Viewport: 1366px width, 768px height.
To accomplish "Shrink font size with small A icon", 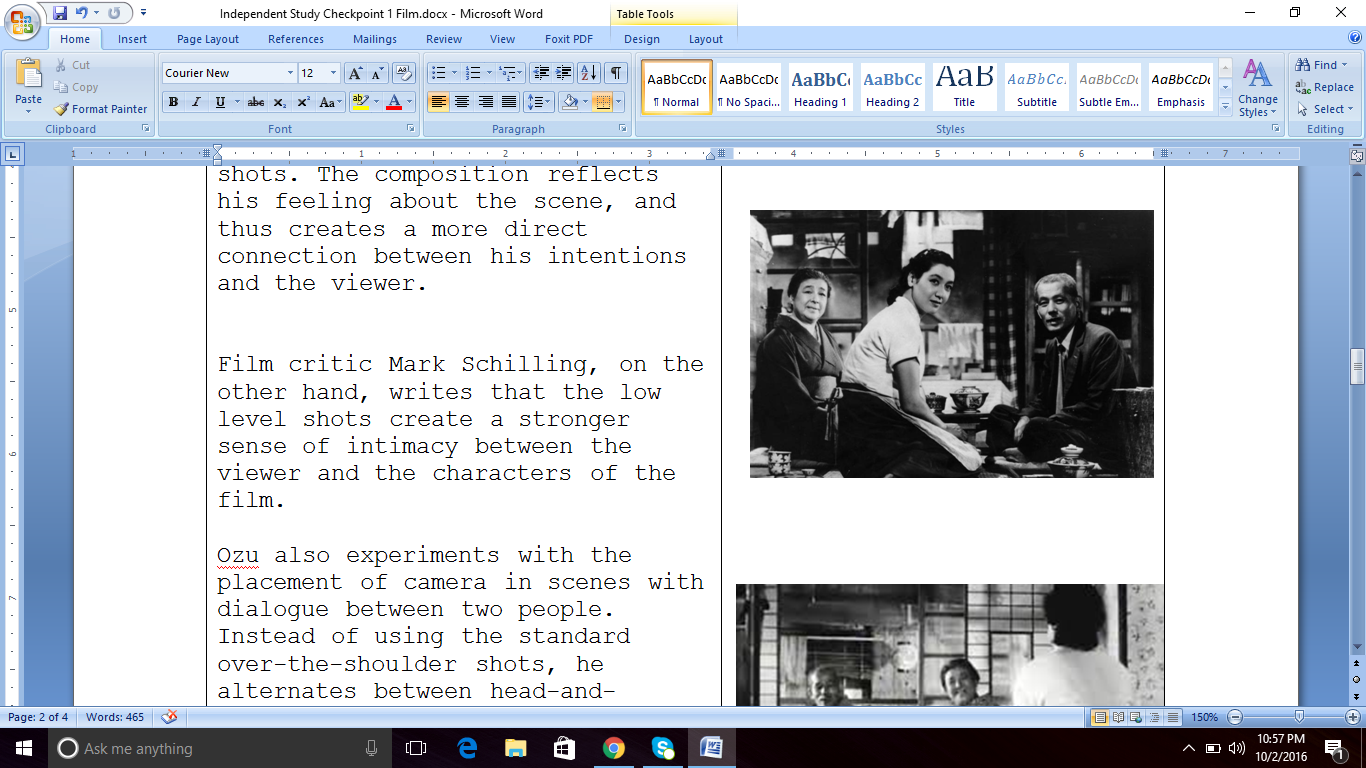I will coord(378,73).
